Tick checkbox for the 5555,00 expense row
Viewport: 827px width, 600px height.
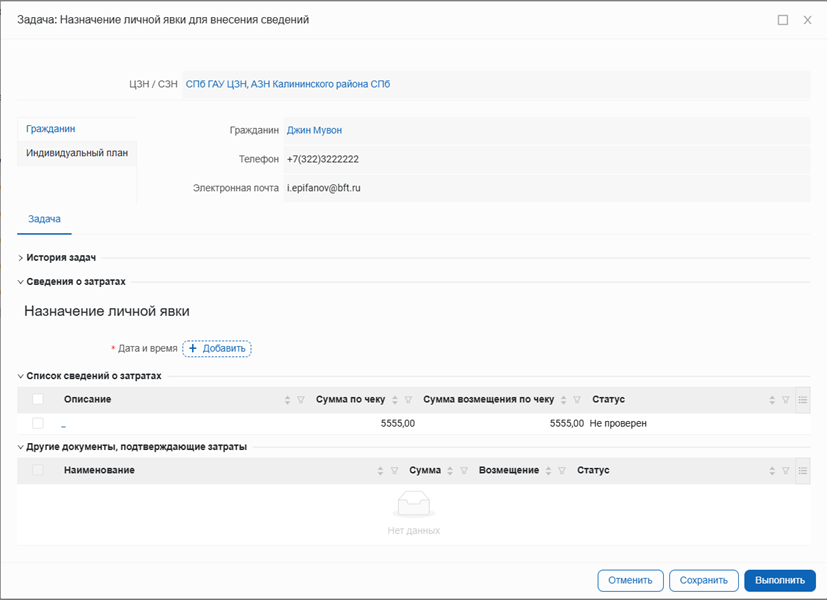38,424
